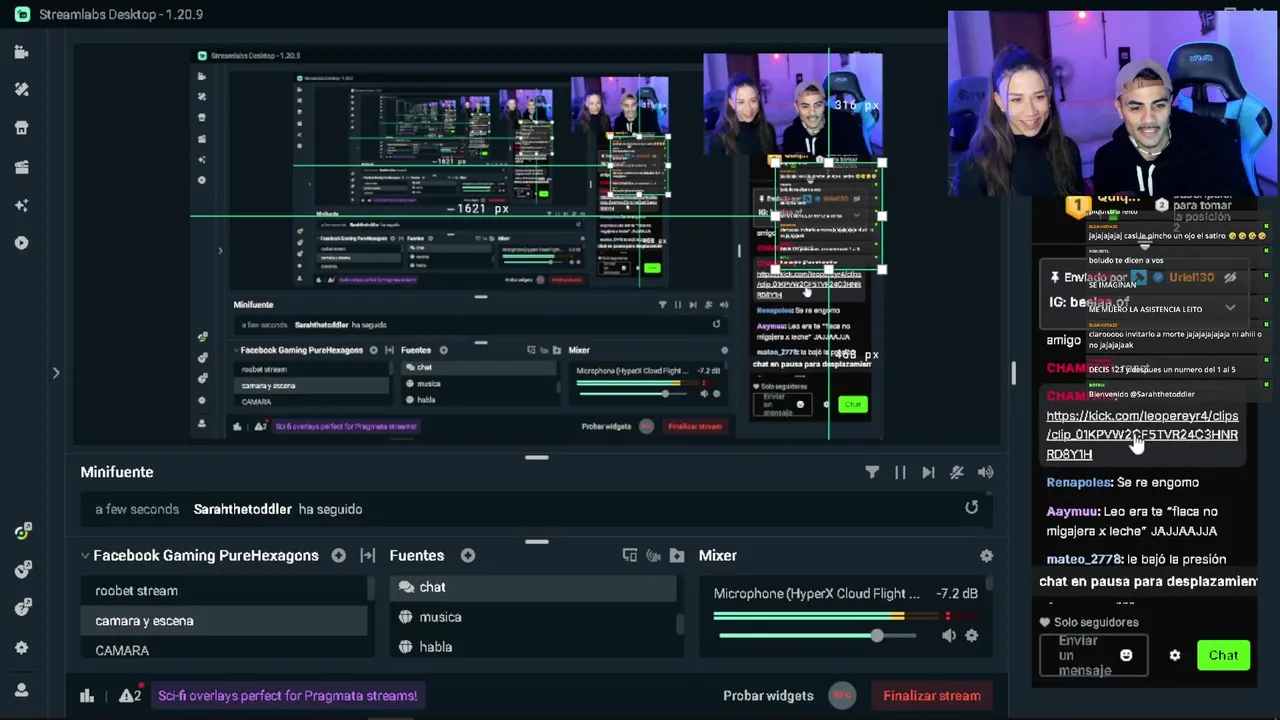This screenshot has width=1280, height=720.
Task: Open the performance stats bar-chart icon
Action: click(x=87, y=696)
